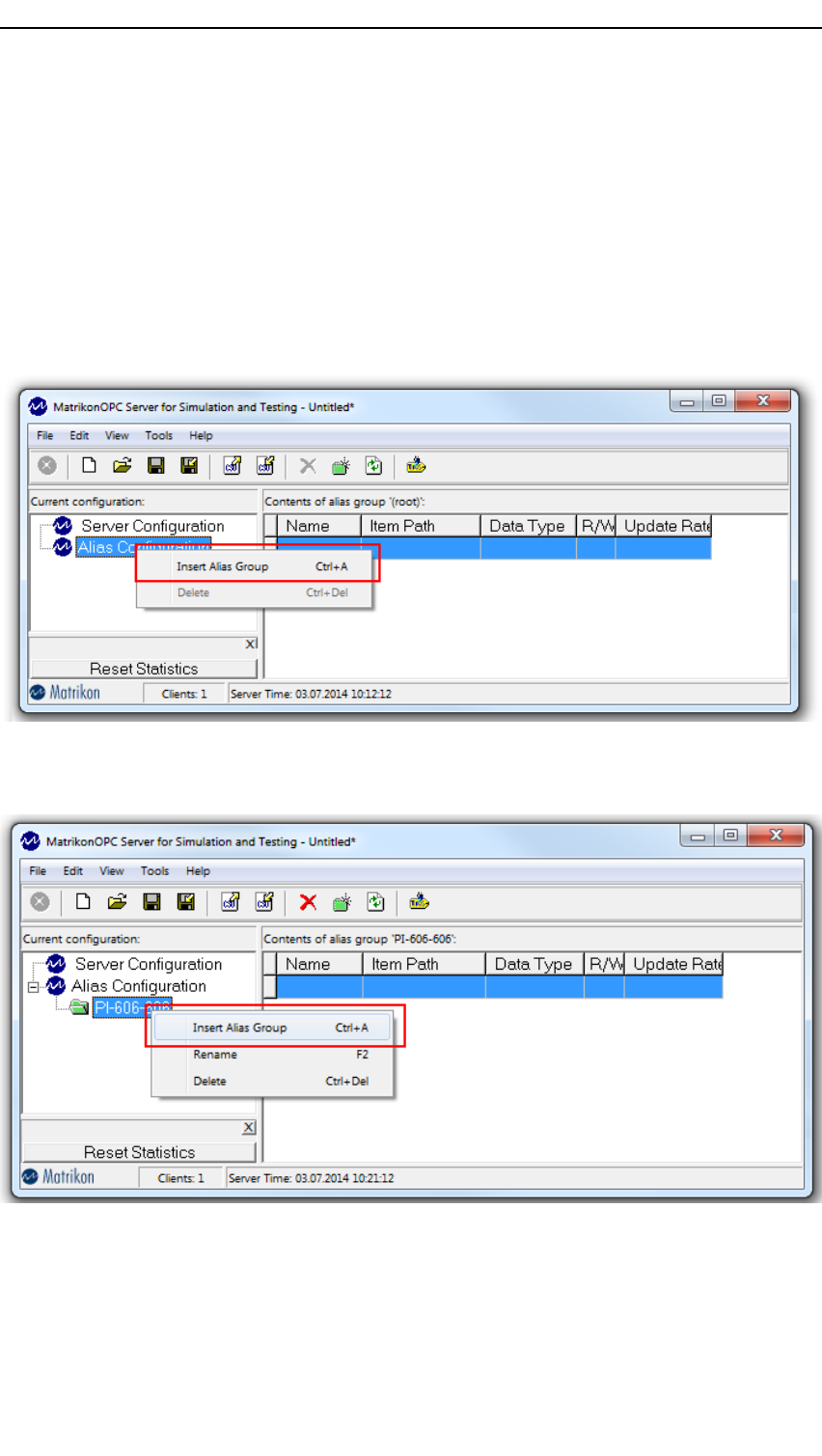
Task: Click Matrikon logo in 10:12:12 window status bar
Action: (65, 693)
